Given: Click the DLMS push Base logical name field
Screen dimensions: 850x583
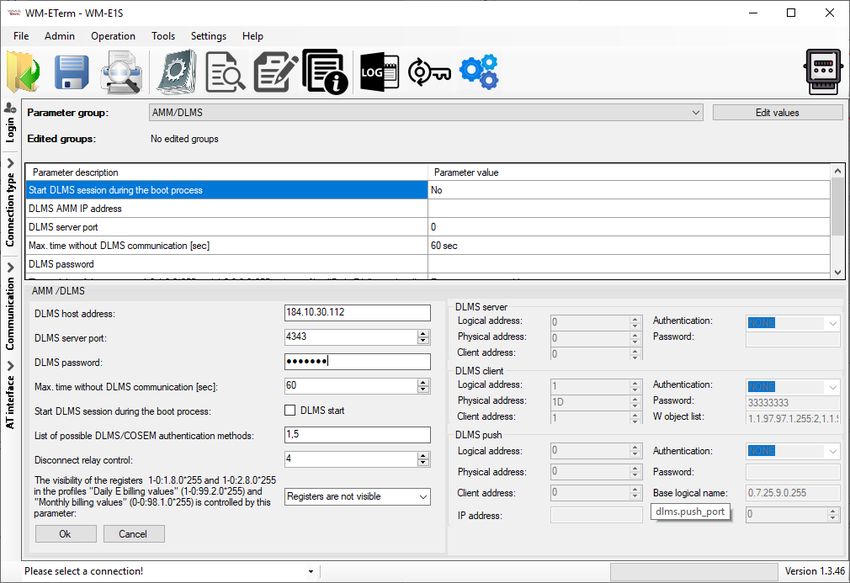Looking at the screenshot, I should pyautogui.click(x=793, y=493).
